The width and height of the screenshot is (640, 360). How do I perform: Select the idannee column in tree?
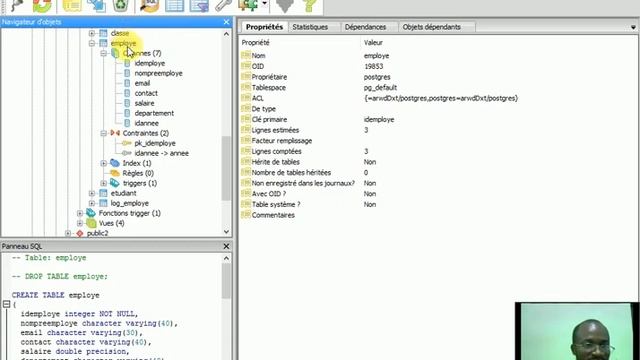click(x=147, y=123)
